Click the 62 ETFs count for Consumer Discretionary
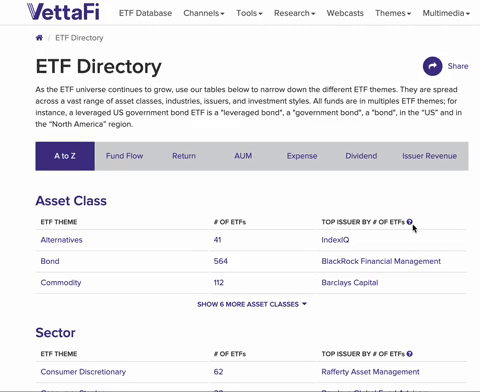 pos(218,372)
